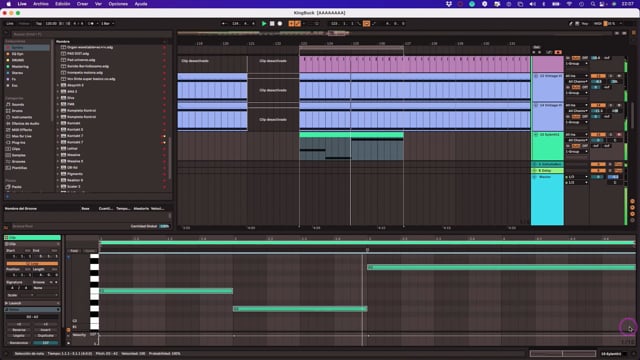Open the All Ins input dropdown on Synth track
Screen dimensions: 640x360
(x=577, y=134)
